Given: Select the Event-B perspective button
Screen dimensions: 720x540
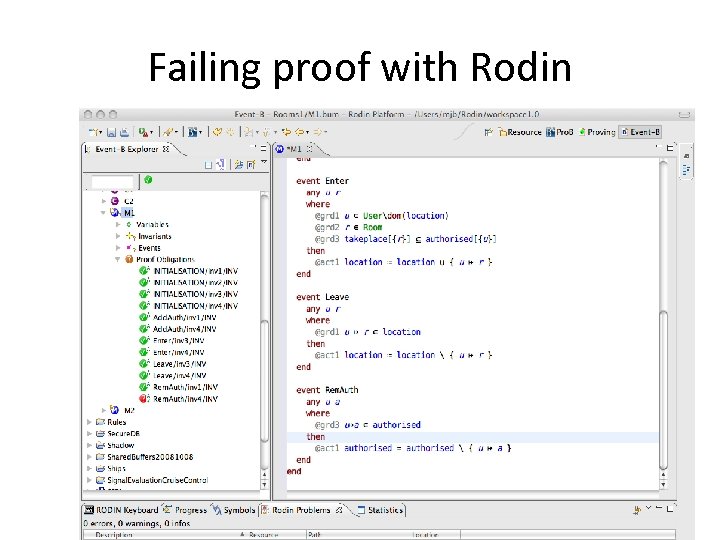Looking at the screenshot, I should (640, 132).
